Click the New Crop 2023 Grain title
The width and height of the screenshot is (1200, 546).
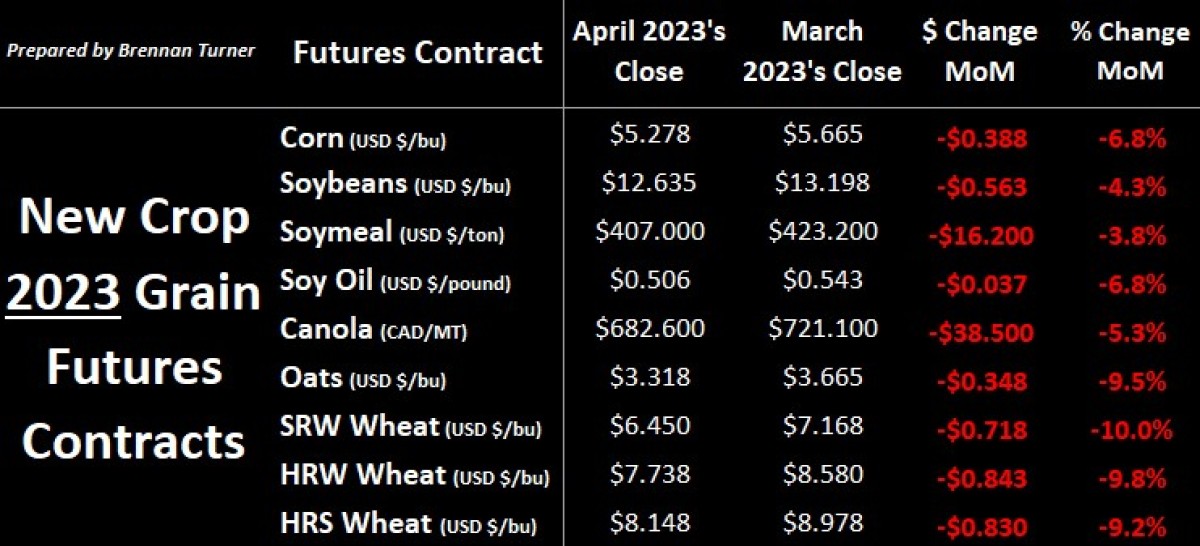coord(135,255)
